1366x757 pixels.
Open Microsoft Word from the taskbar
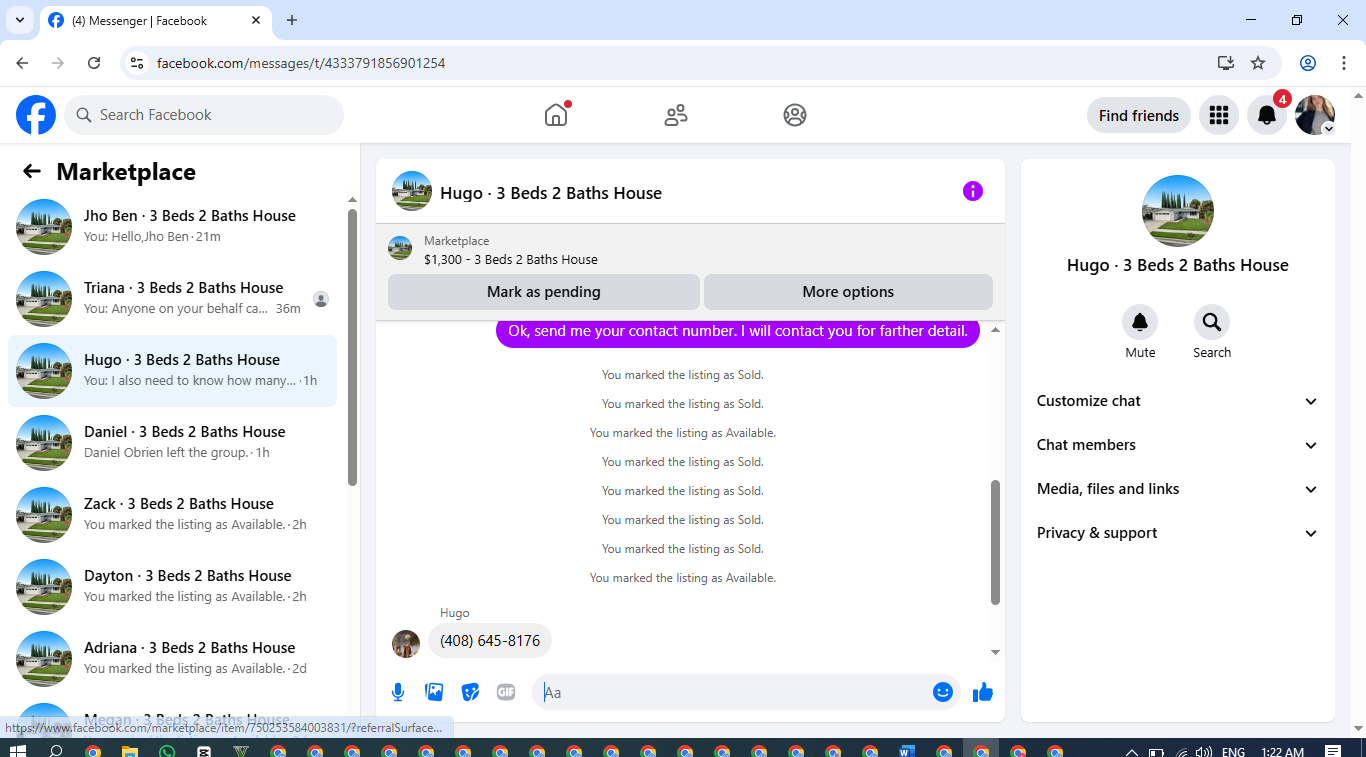click(908, 751)
